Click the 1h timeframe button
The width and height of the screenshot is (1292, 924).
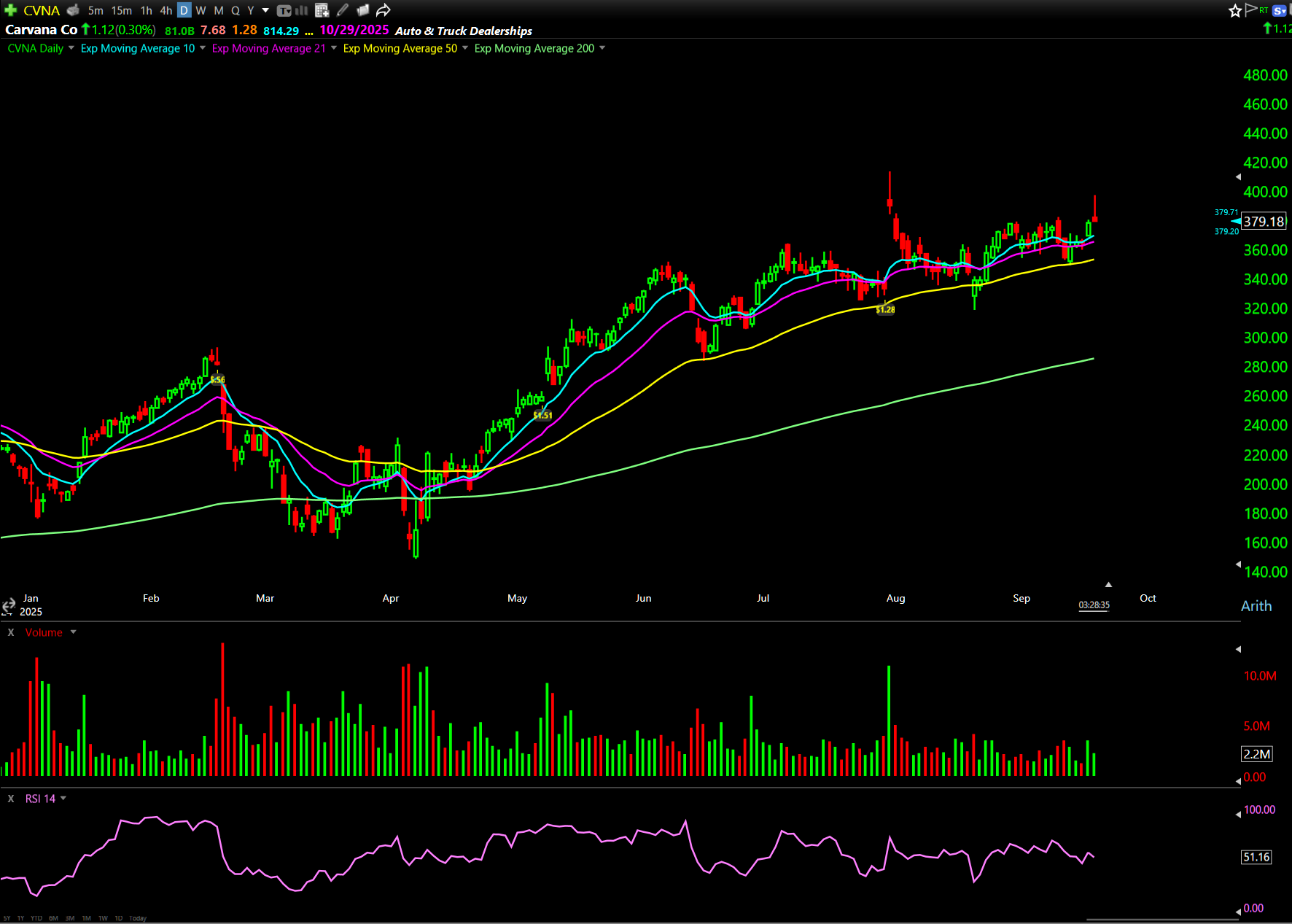(147, 10)
